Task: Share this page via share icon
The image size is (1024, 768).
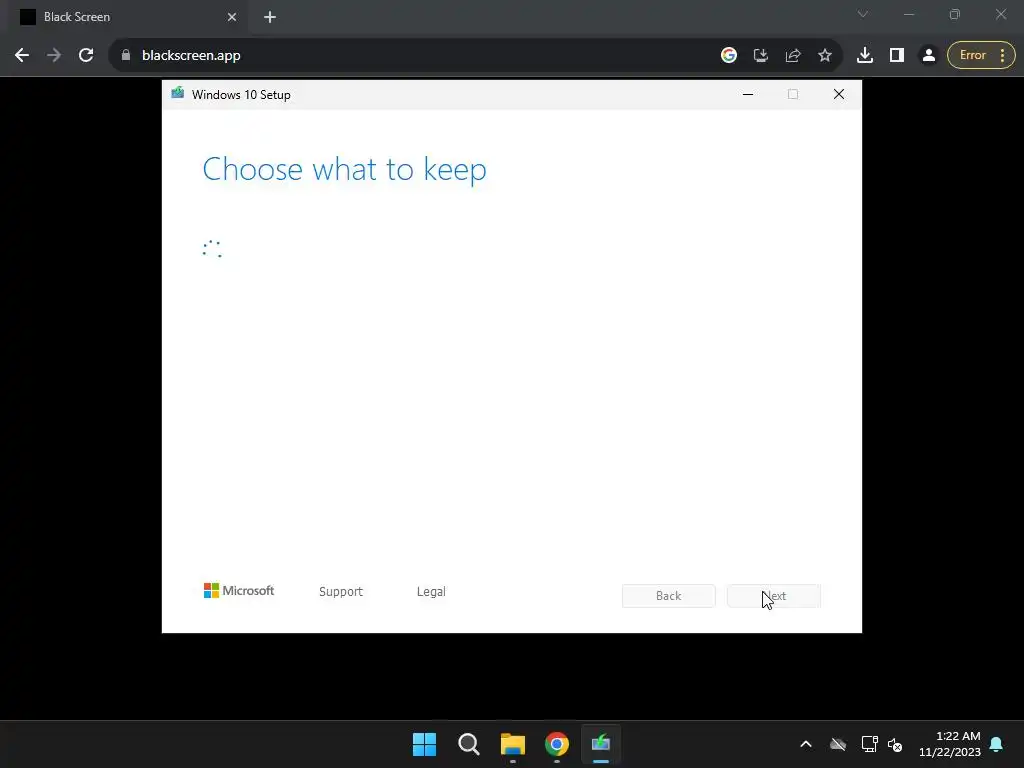Action: [793, 56]
